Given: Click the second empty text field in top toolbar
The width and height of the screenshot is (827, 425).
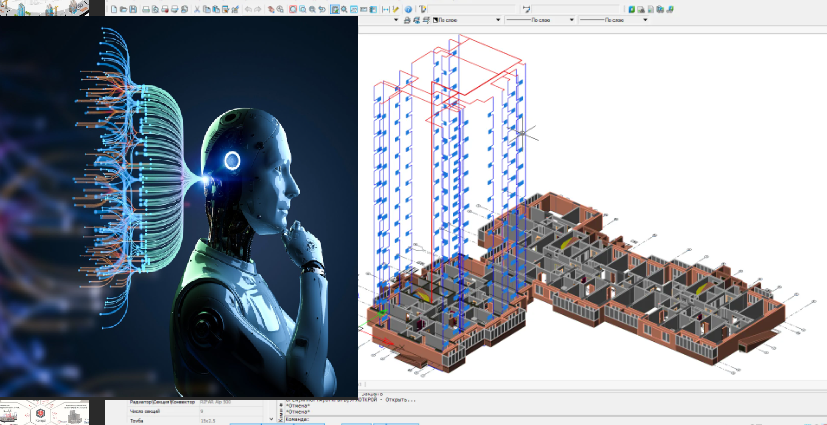Looking at the screenshot, I should pyautogui.click(x=575, y=9).
